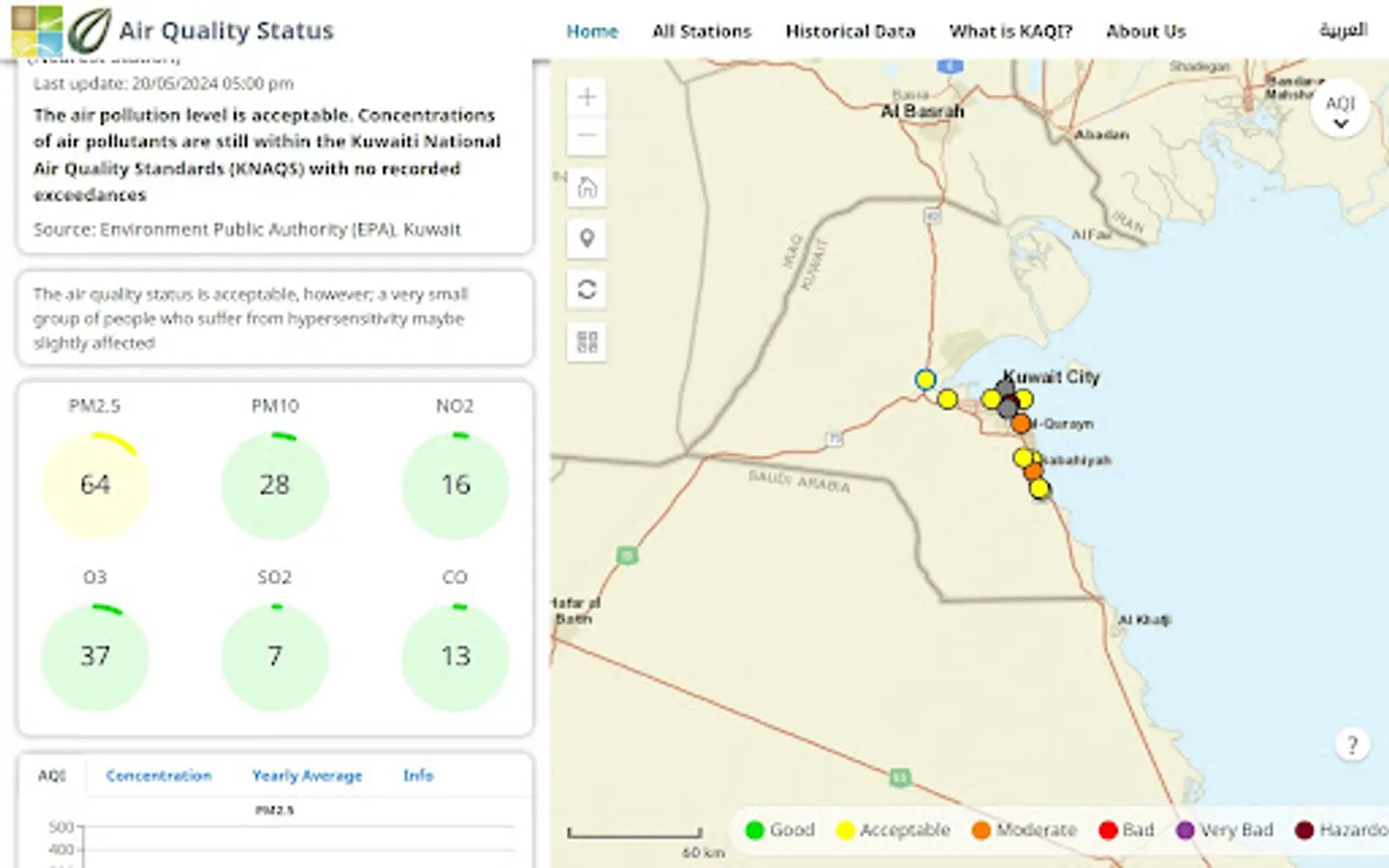Screen dimensions: 1389x868
Task: Select the CO gauge showing 13
Action: tap(455, 657)
